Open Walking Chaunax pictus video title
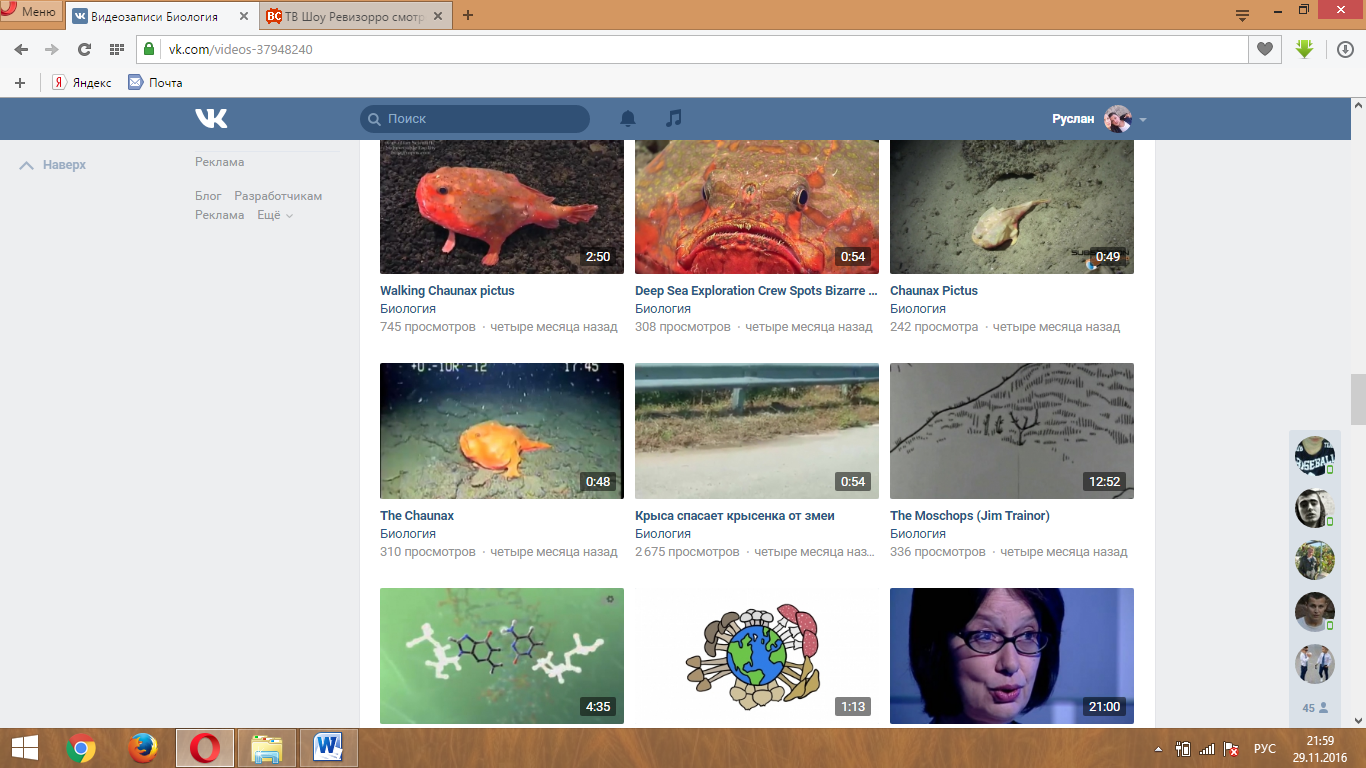Screen dimensions: 1366x768 [447, 291]
